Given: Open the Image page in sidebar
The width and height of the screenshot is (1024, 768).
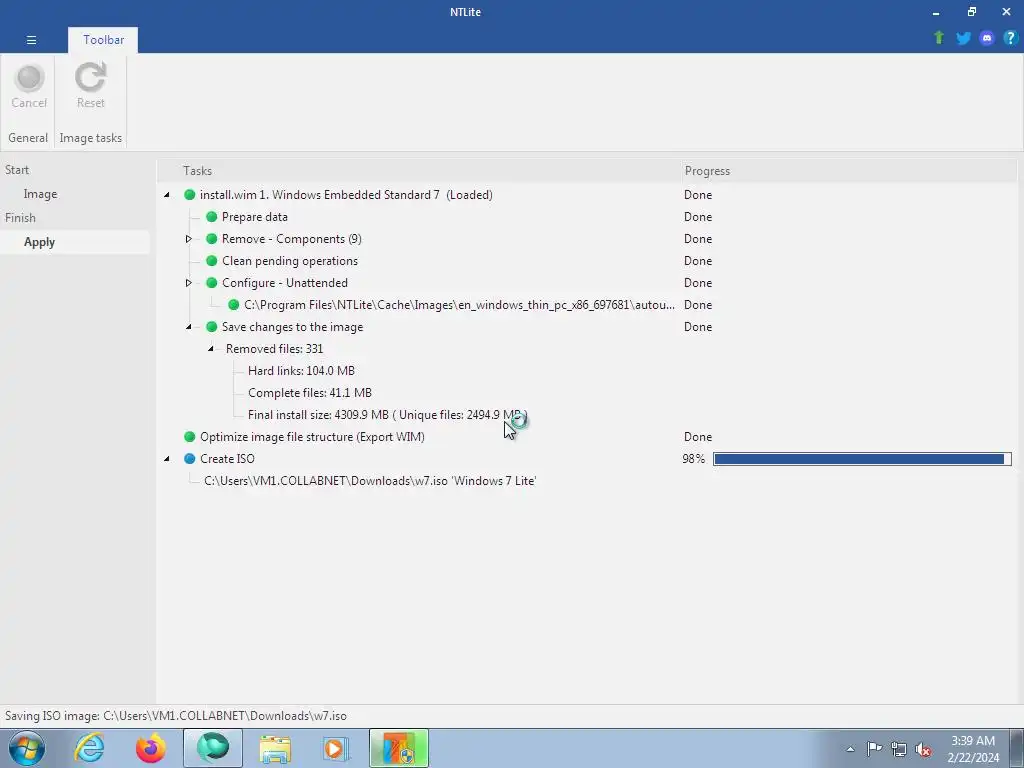Looking at the screenshot, I should 40,194.
